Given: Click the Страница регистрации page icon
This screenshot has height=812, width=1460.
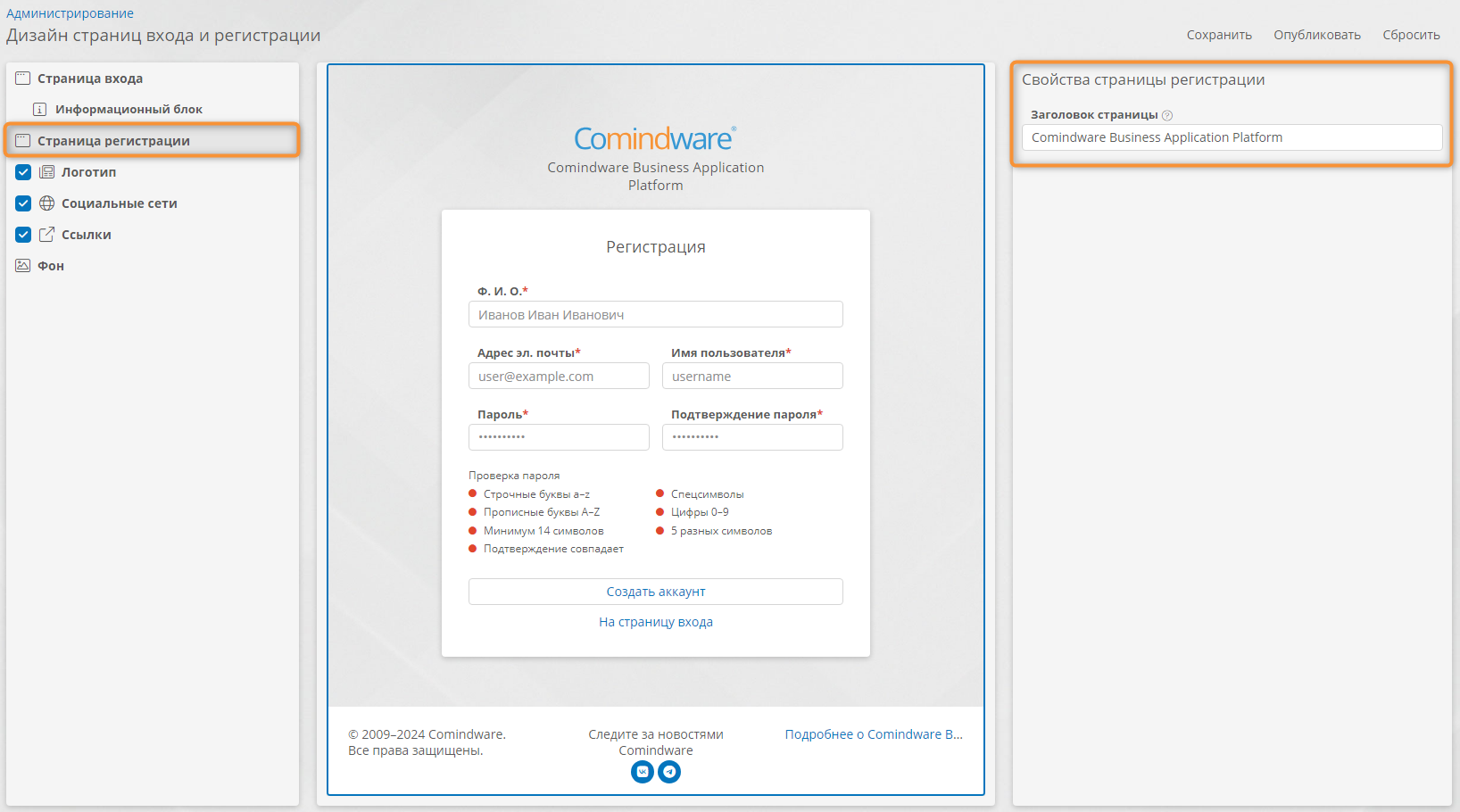Looking at the screenshot, I should (x=23, y=141).
